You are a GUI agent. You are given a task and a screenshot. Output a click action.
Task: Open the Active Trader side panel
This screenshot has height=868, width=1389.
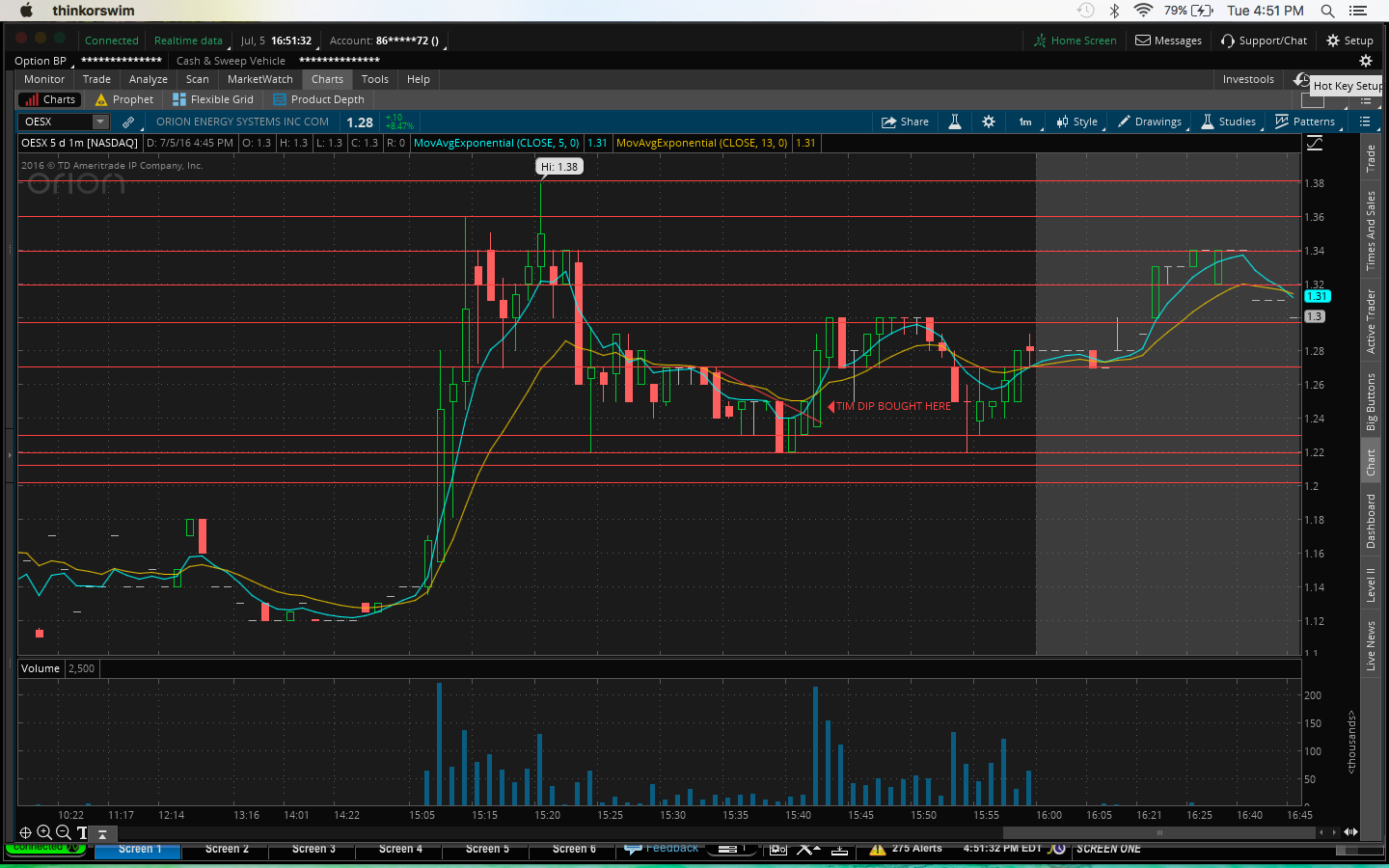pos(1371,321)
